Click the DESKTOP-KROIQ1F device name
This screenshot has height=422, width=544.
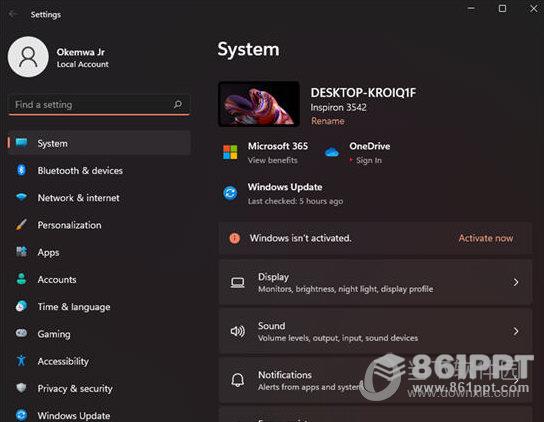click(x=363, y=93)
